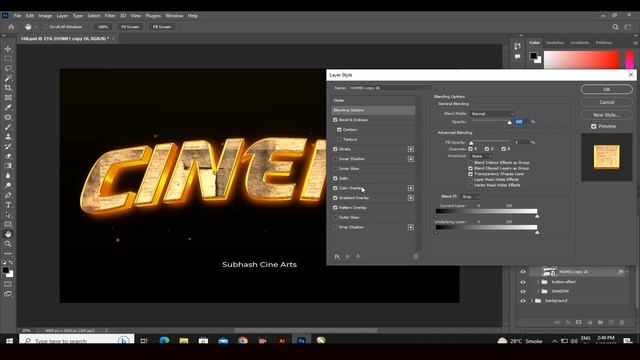The height and width of the screenshot is (360, 640).
Task: Toggle the Bevel & Emboss checkbox
Action: tap(335, 120)
